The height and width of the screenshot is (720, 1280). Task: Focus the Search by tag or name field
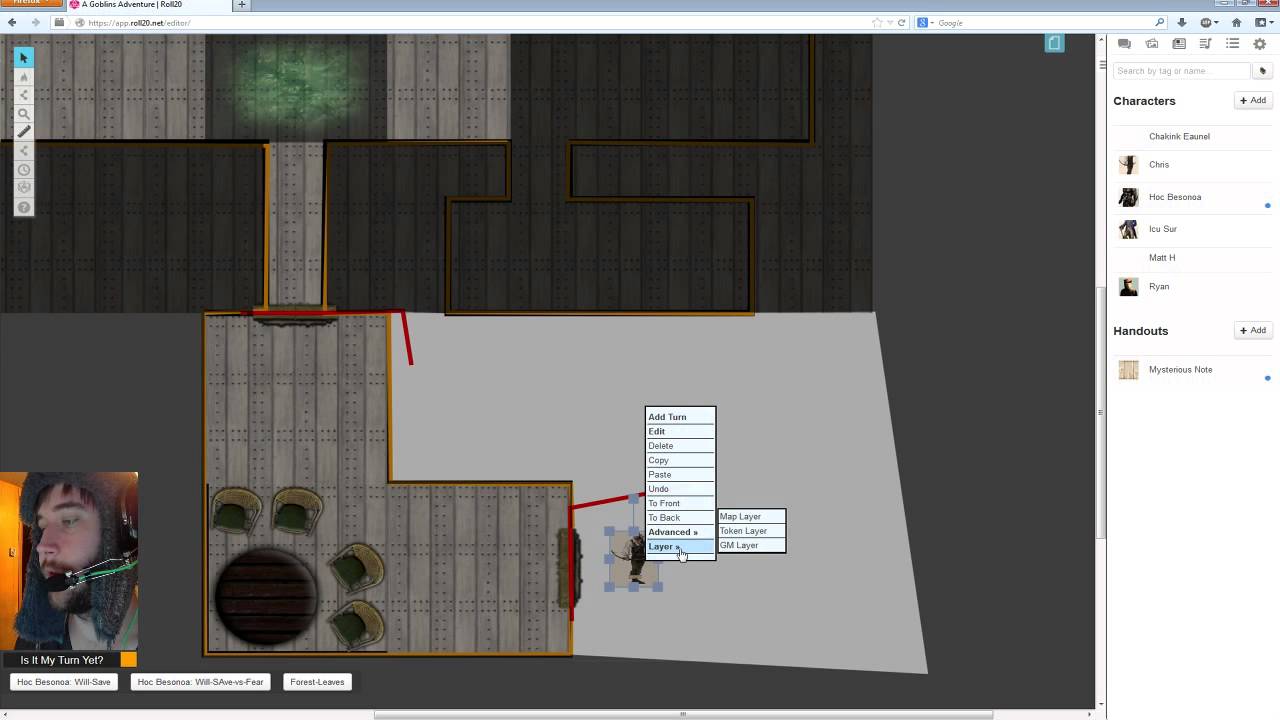pos(1181,71)
